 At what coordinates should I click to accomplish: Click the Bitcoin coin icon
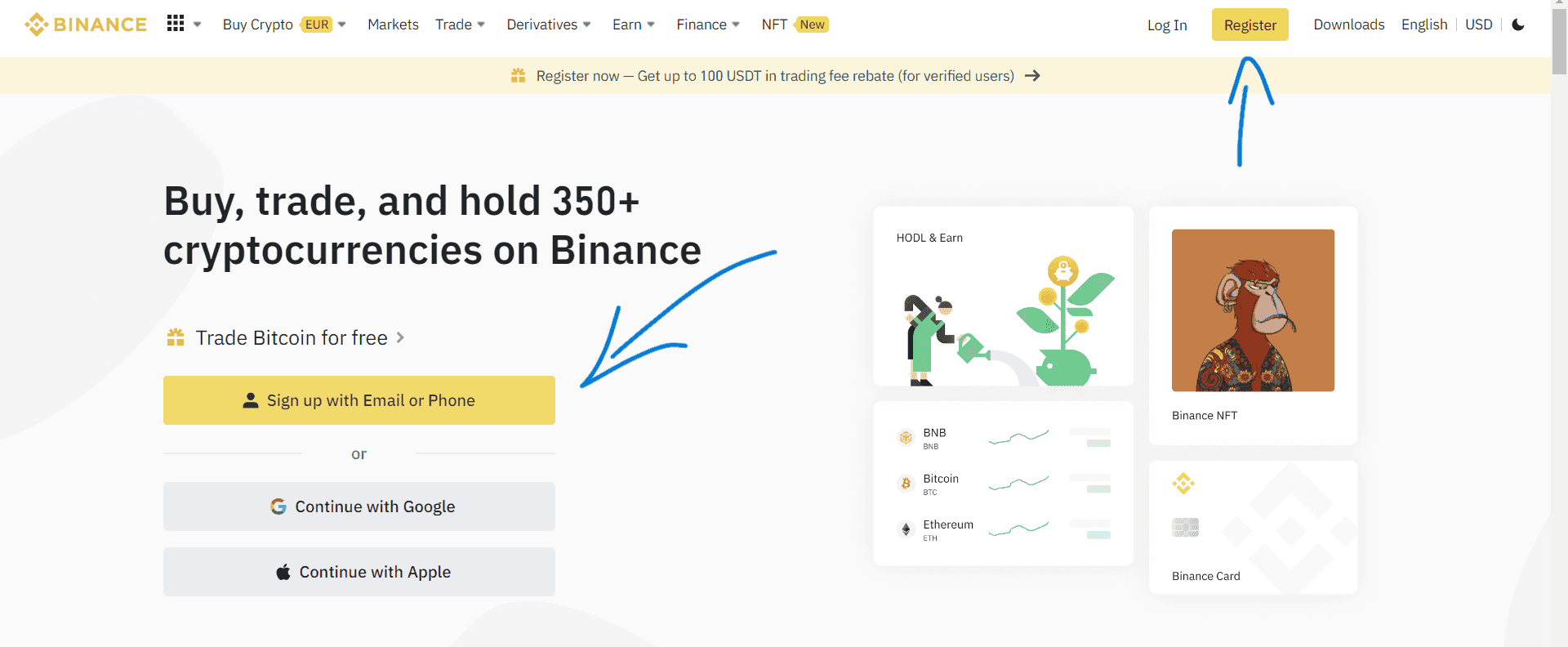pyautogui.click(x=906, y=484)
